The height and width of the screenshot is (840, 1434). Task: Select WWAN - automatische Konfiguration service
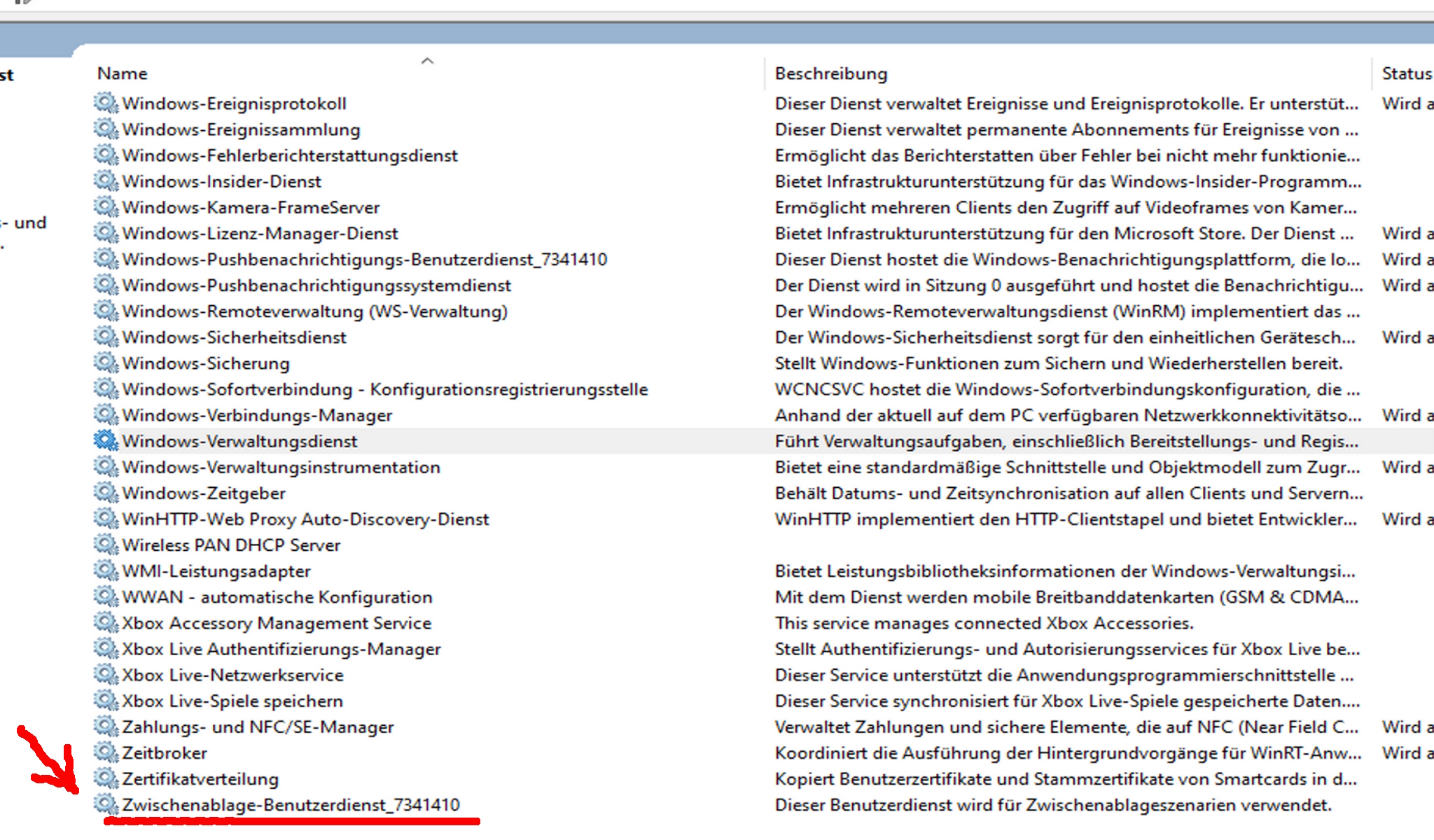[277, 597]
